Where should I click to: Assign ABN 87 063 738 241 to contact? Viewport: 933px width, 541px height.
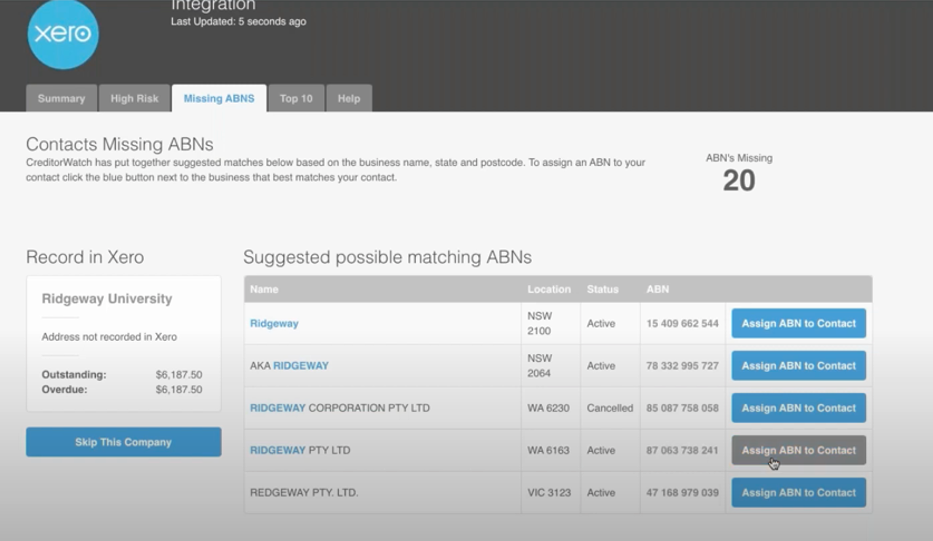point(799,450)
